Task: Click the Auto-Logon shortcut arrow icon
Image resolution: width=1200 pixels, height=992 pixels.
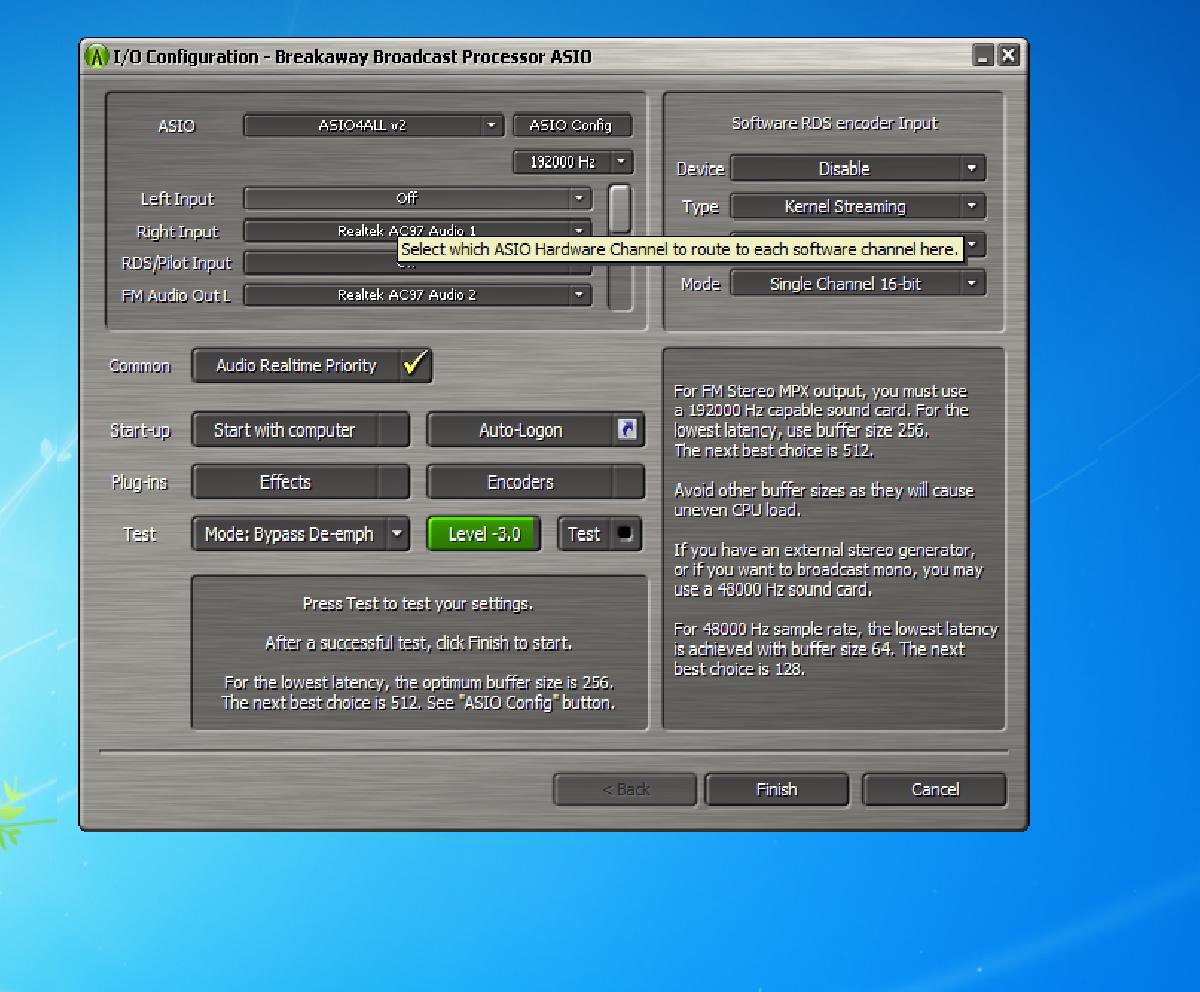Action: pos(627,430)
